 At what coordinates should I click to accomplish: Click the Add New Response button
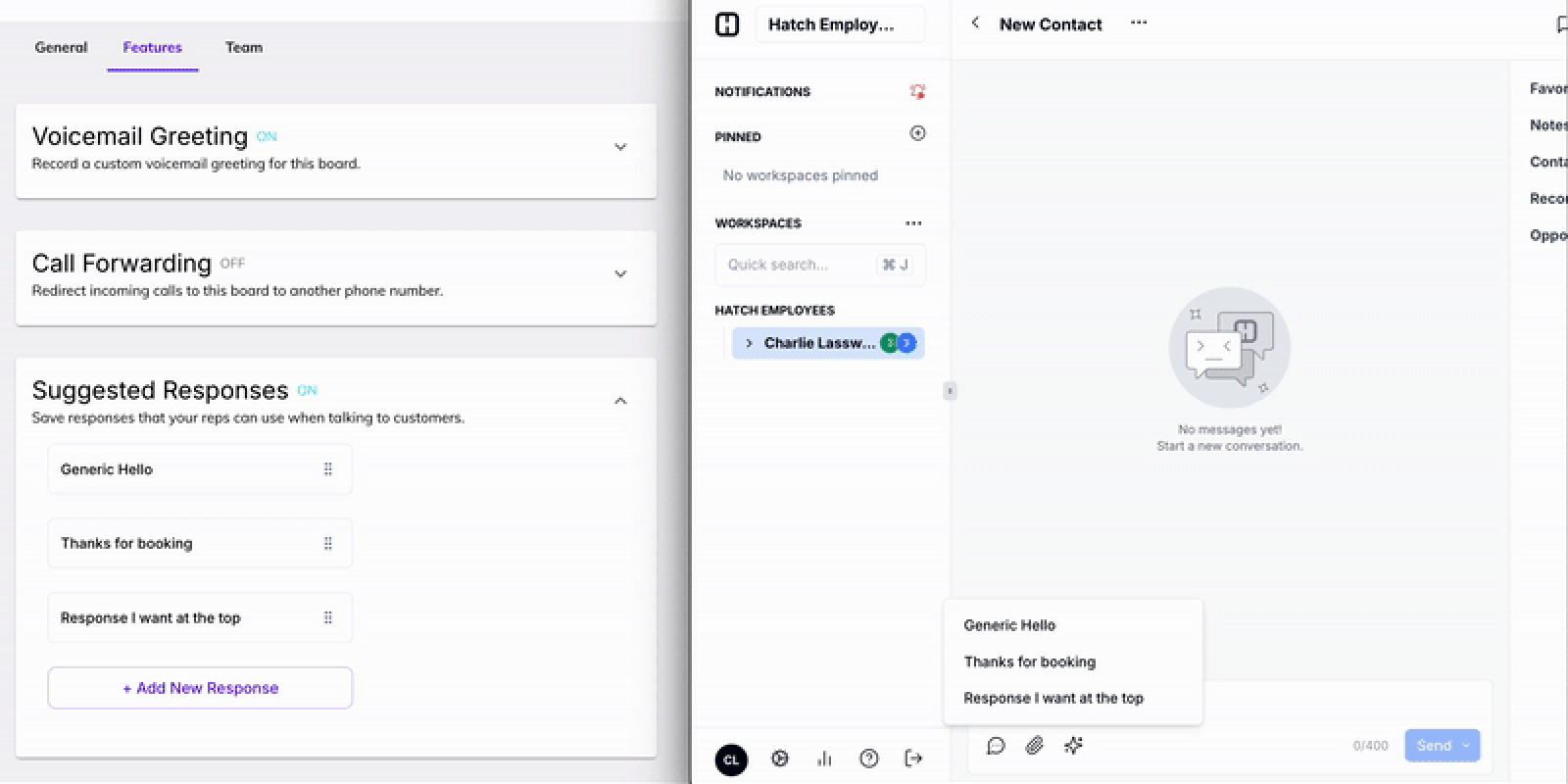tap(200, 688)
